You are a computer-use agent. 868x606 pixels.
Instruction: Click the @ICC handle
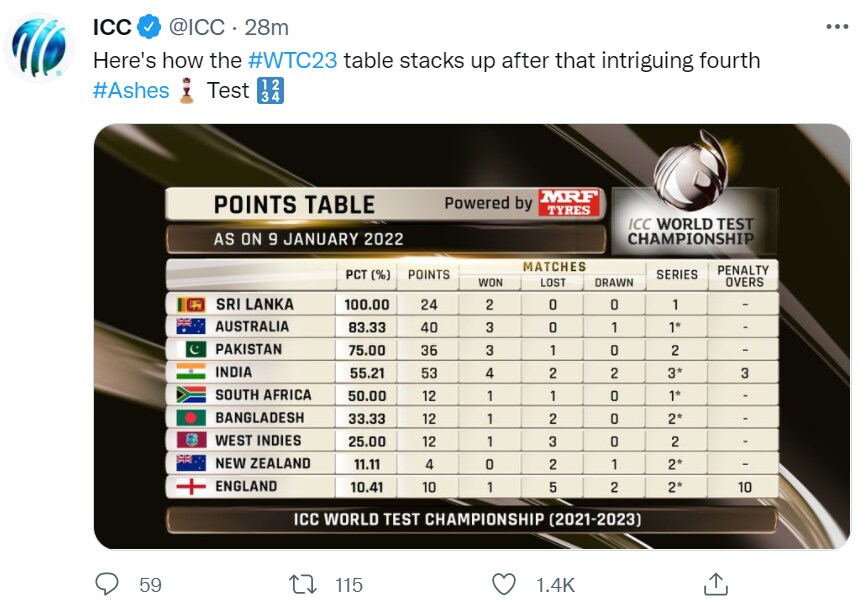click(x=197, y=27)
